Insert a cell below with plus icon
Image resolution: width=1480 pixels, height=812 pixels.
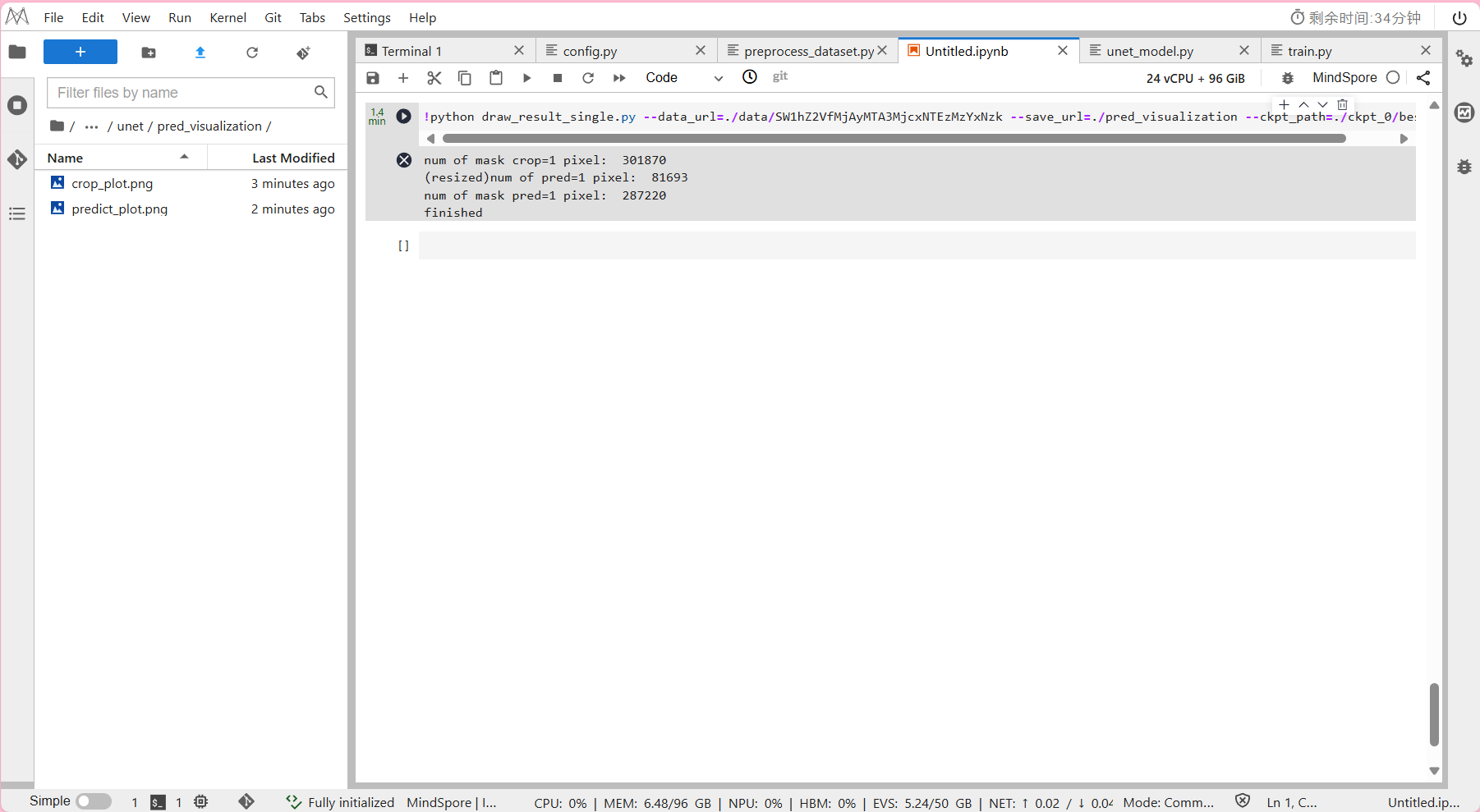(x=403, y=78)
